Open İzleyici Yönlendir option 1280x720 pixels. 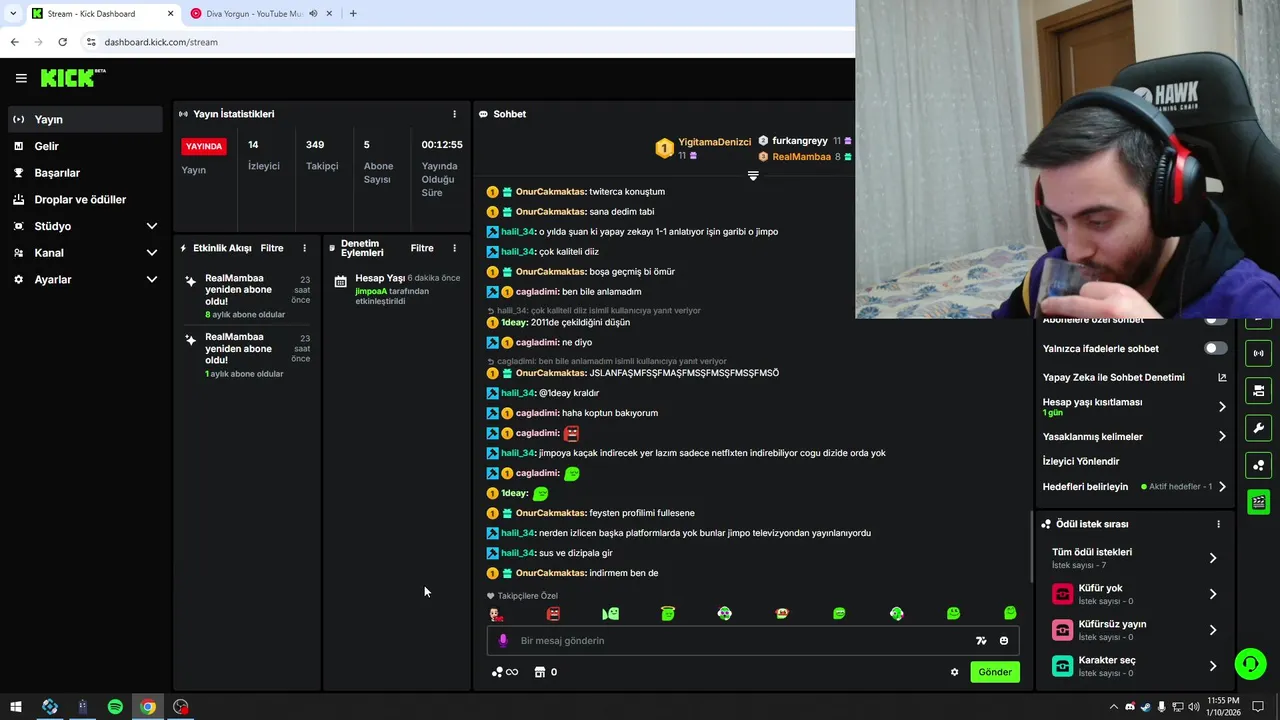[1081, 462]
